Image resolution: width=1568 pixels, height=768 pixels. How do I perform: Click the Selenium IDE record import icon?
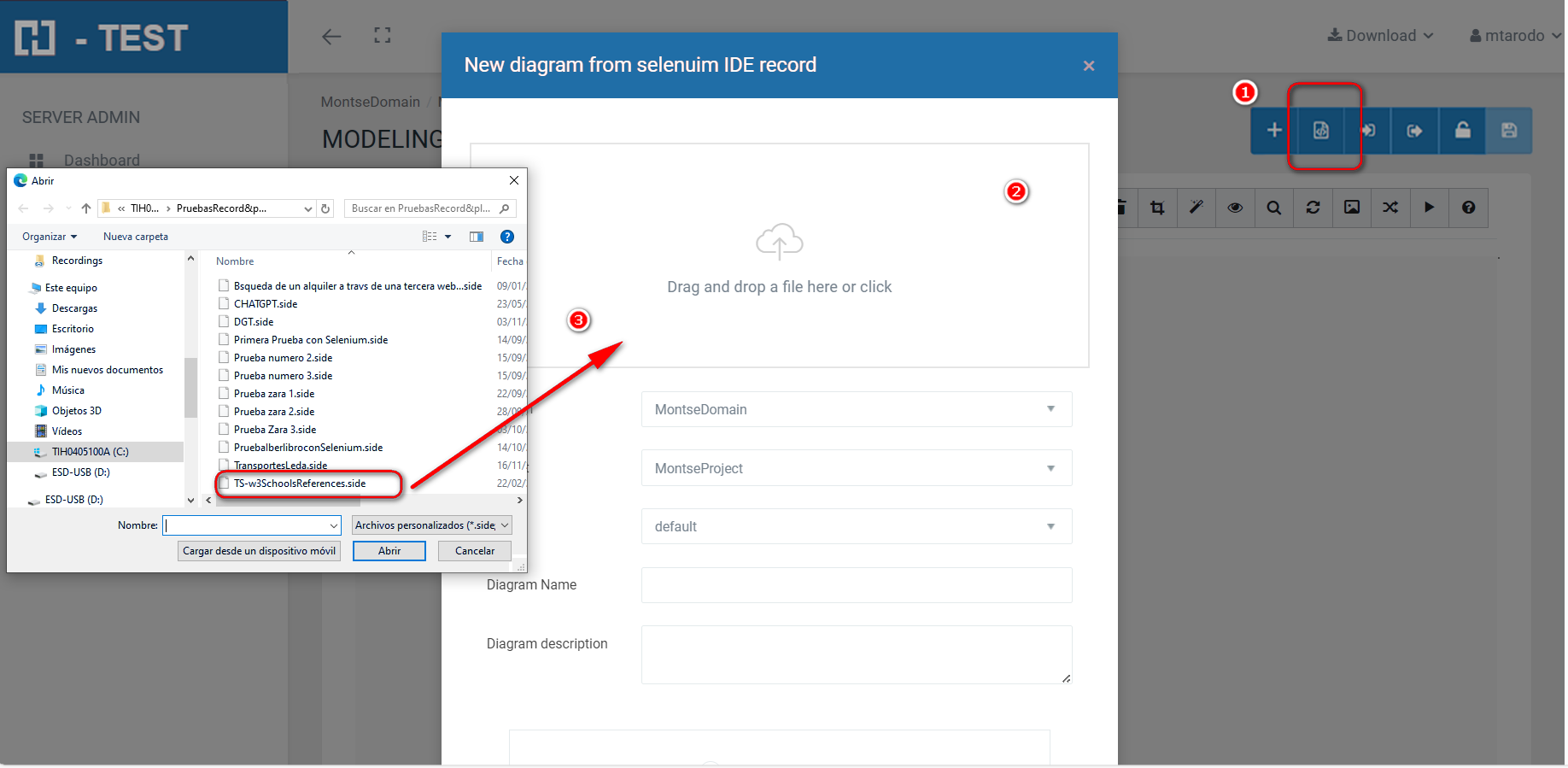[1320, 131]
